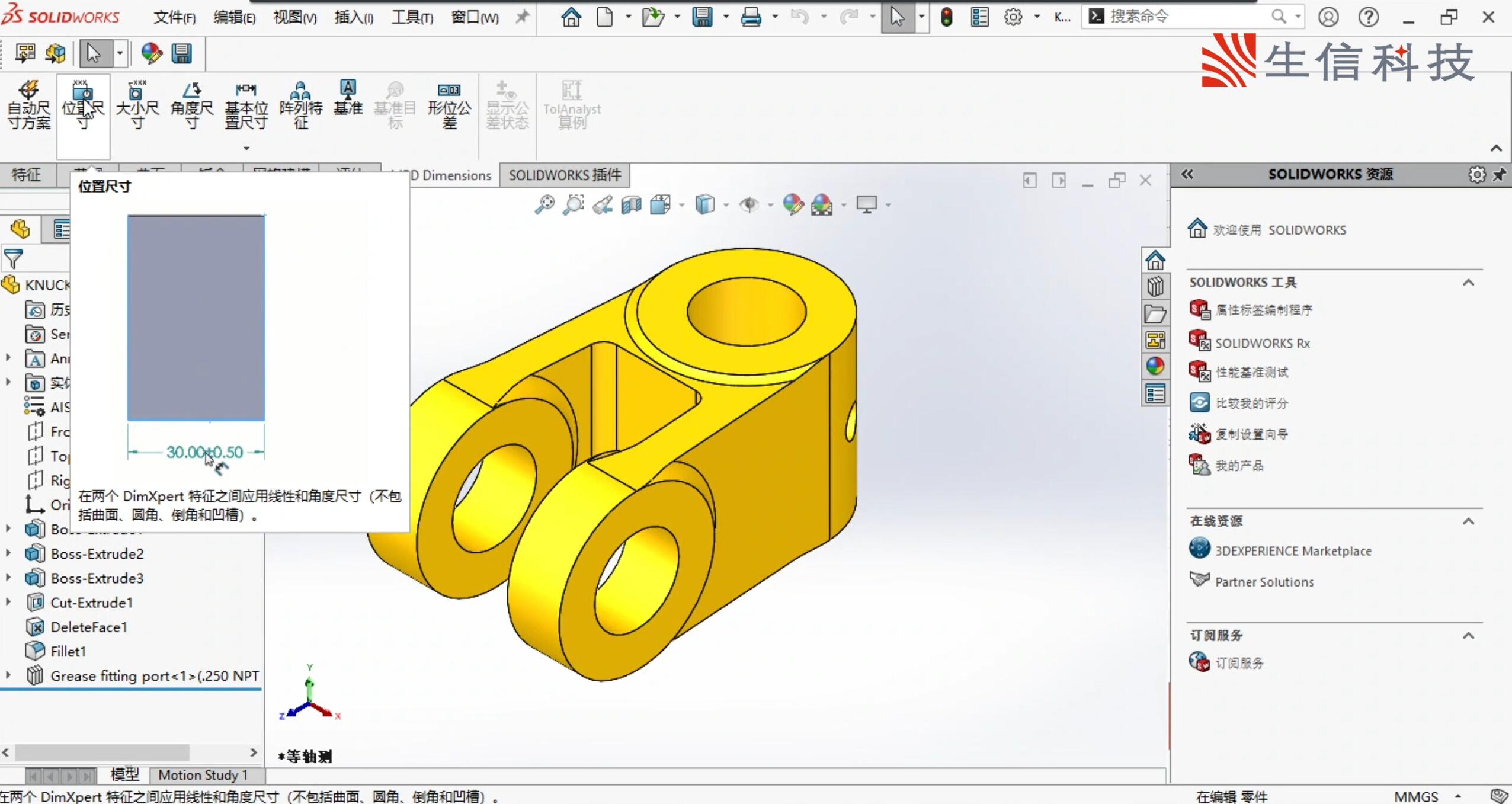Click the Section View icon in view toolbar

632,205
